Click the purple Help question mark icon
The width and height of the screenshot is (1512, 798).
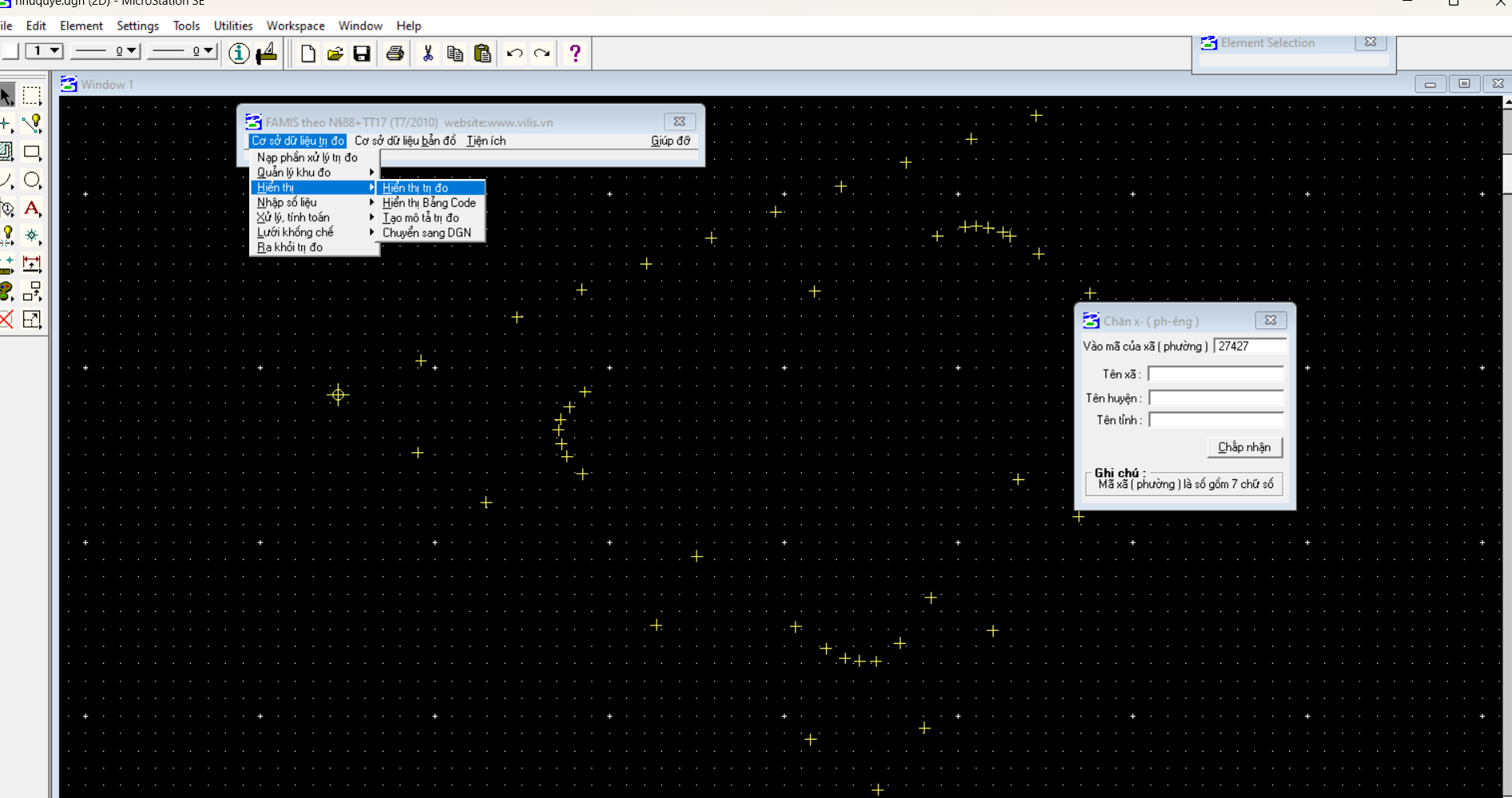(x=574, y=54)
